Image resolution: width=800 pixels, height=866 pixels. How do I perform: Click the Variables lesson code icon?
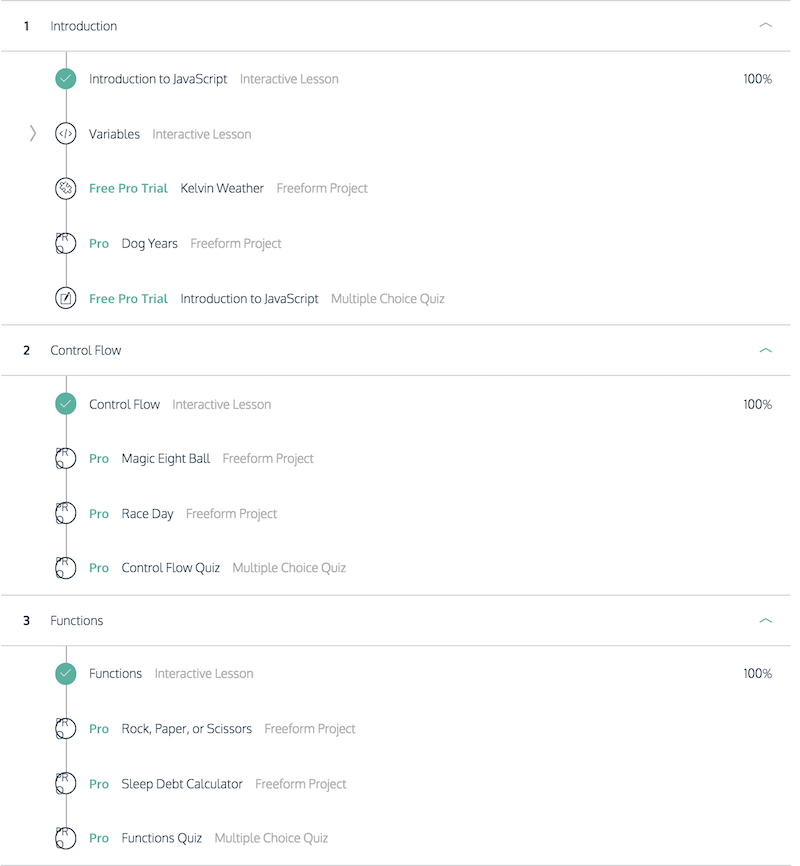(x=65, y=134)
